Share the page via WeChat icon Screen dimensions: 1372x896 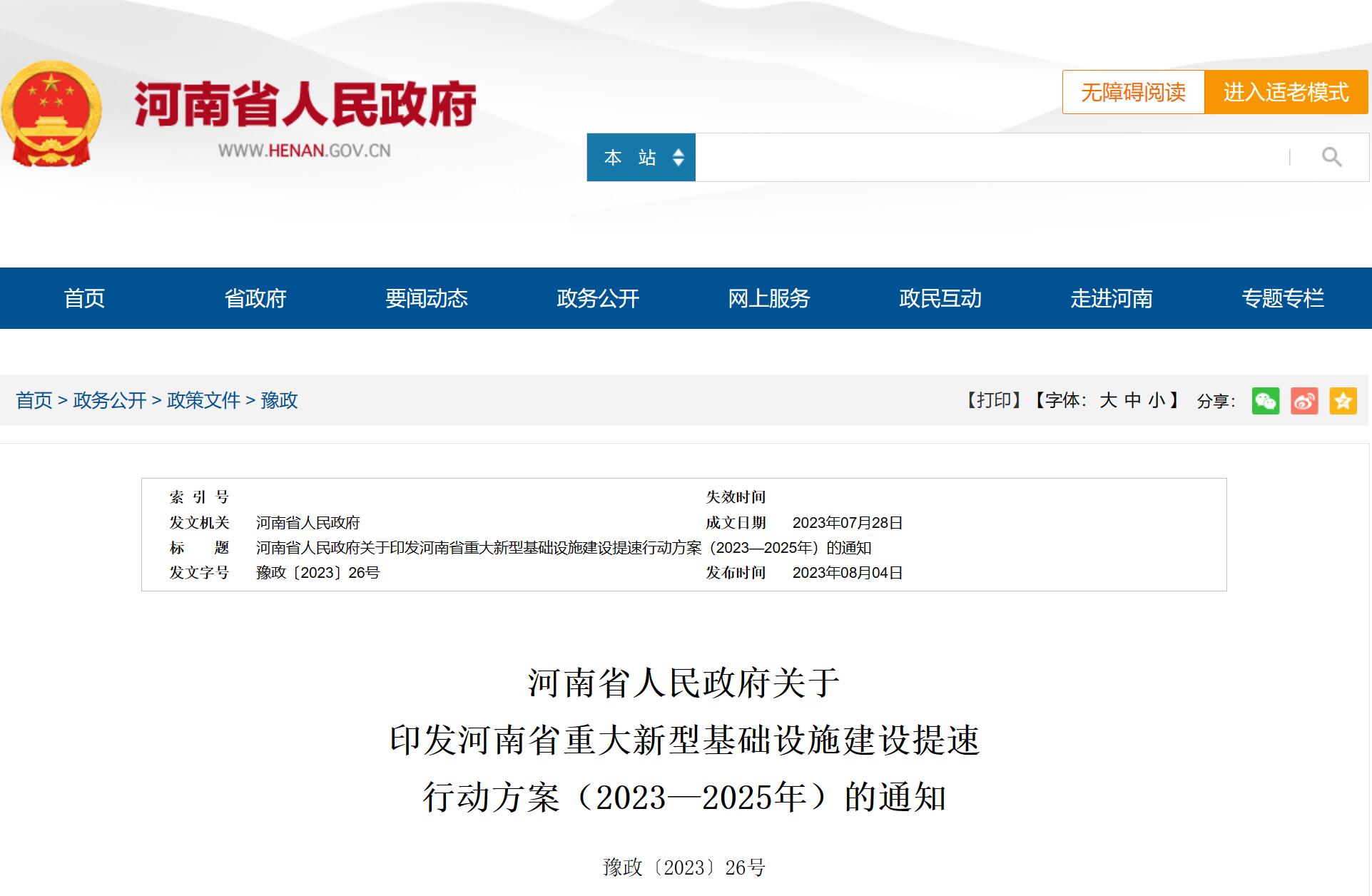(1266, 401)
